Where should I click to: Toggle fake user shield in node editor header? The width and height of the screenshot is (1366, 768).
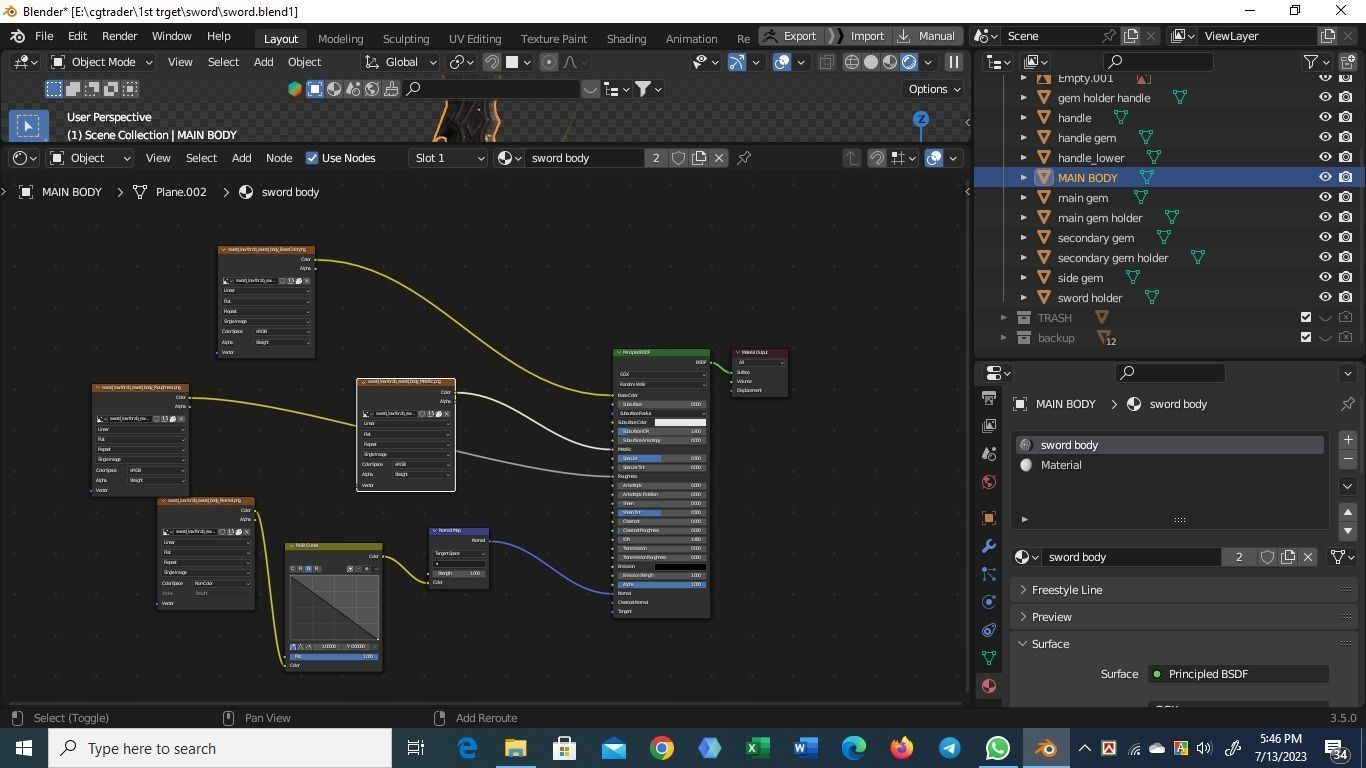pyautogui.click(x=679, y=158)
